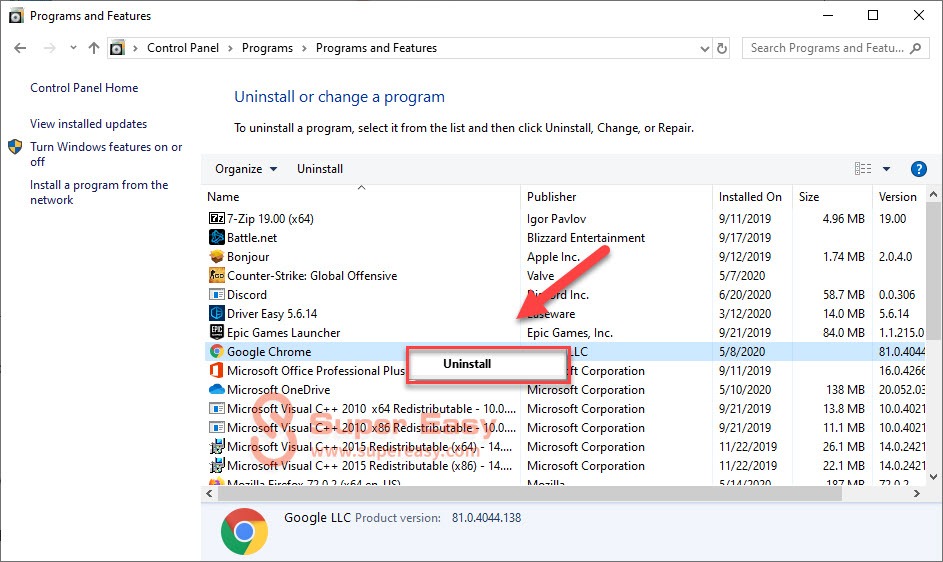
Task: Click the change view icon
Action: (x=863, y=169)
